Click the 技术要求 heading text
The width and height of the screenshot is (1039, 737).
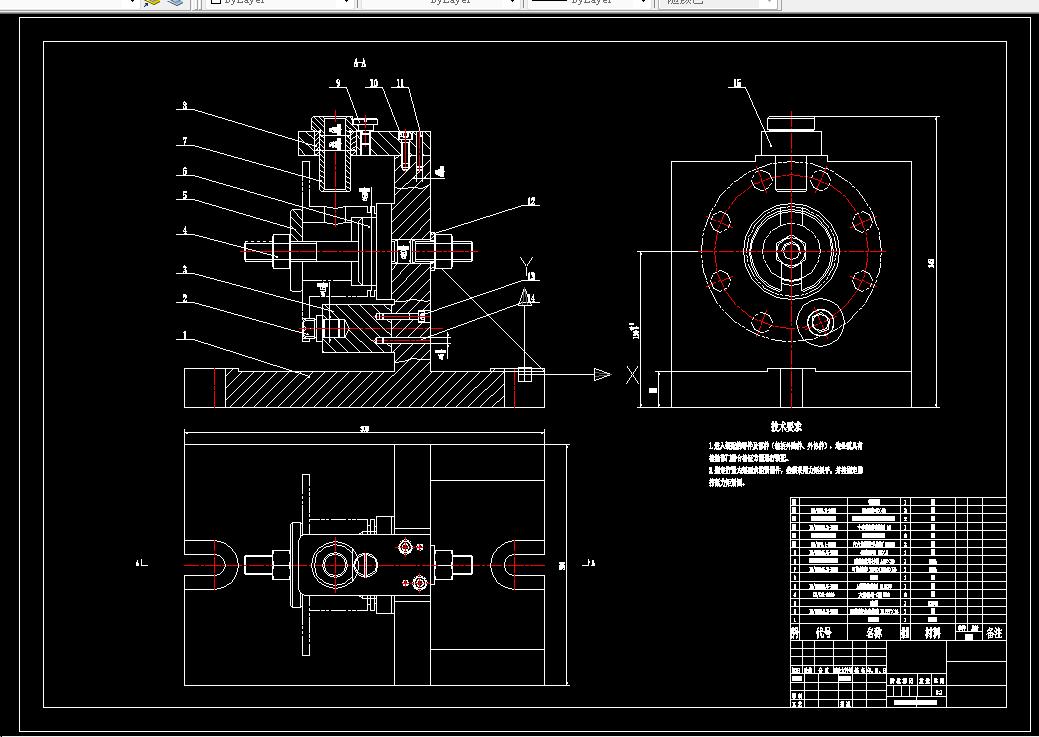coord(786,427)
